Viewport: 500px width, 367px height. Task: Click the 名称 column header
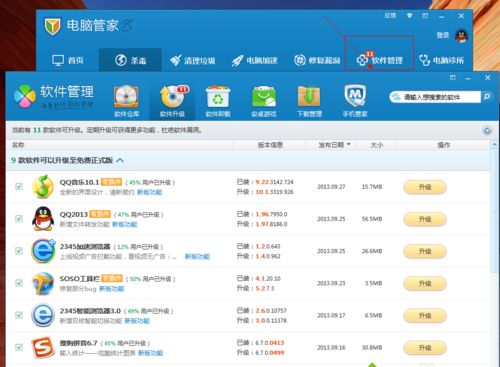click(18, 145)
